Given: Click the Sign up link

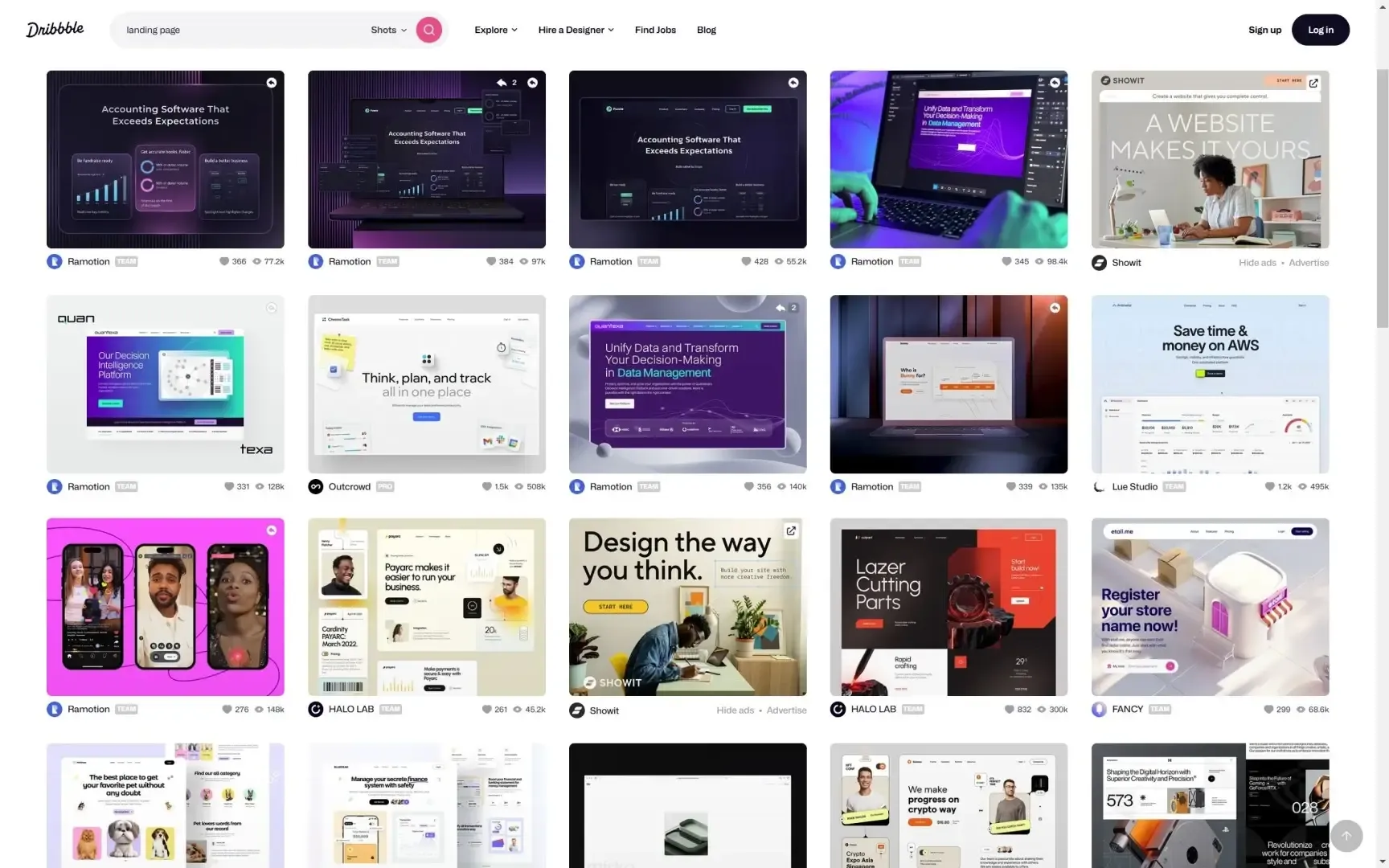Looking at the screenshot, I should [x=1264, y=30].
